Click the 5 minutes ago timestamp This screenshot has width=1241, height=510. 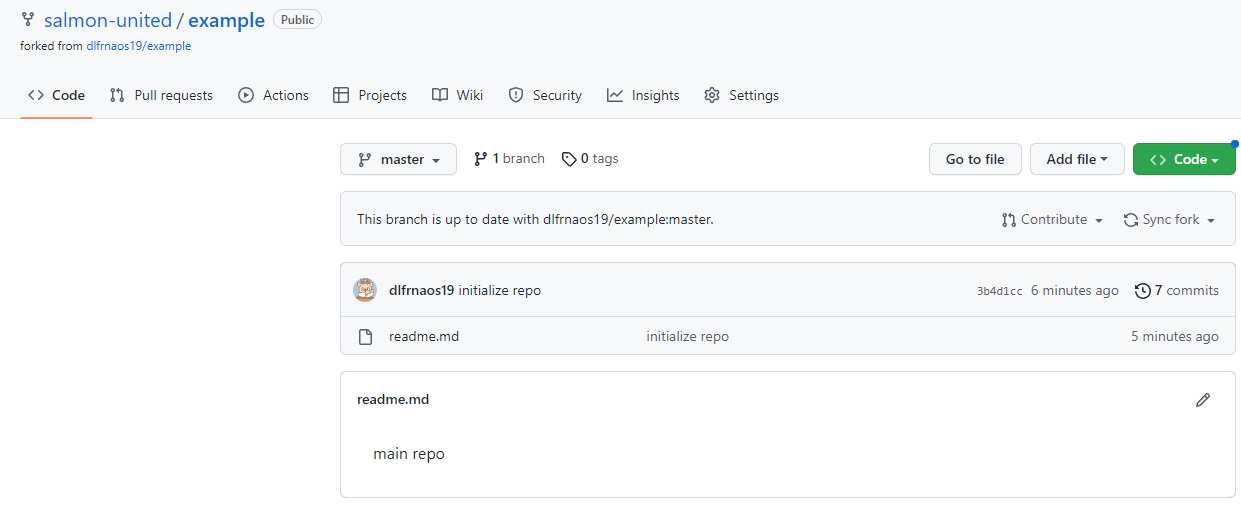click(x=1175, y=336)
